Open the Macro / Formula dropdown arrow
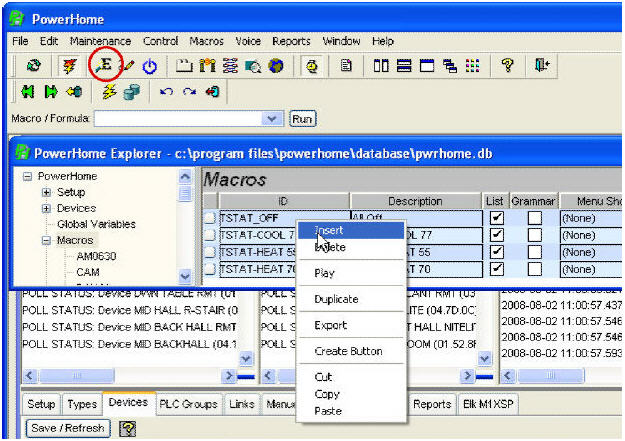625x441 pixels. [x=272, y=118]
